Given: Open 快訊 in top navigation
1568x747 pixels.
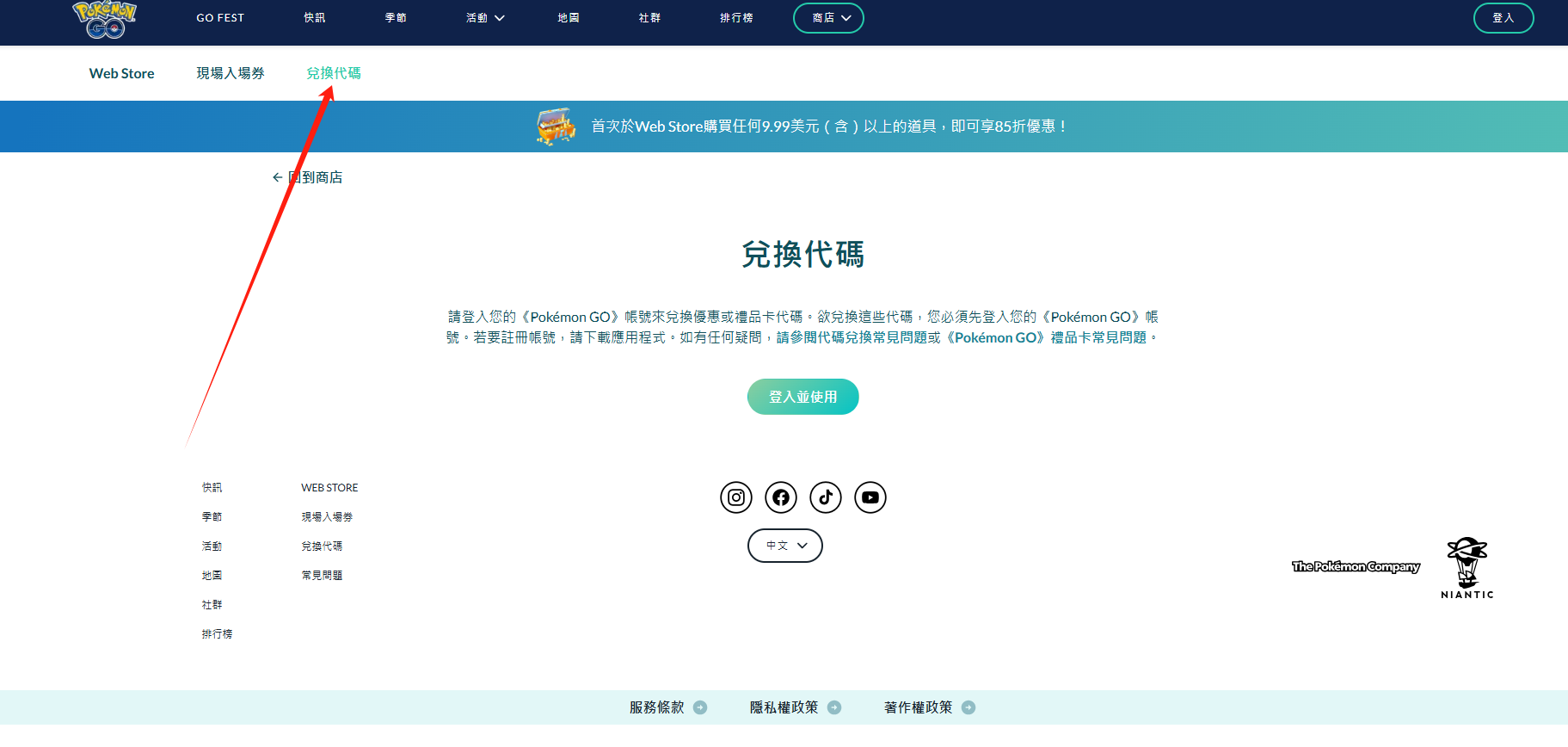Looking at the screenshot, I should tap(315, 18).
